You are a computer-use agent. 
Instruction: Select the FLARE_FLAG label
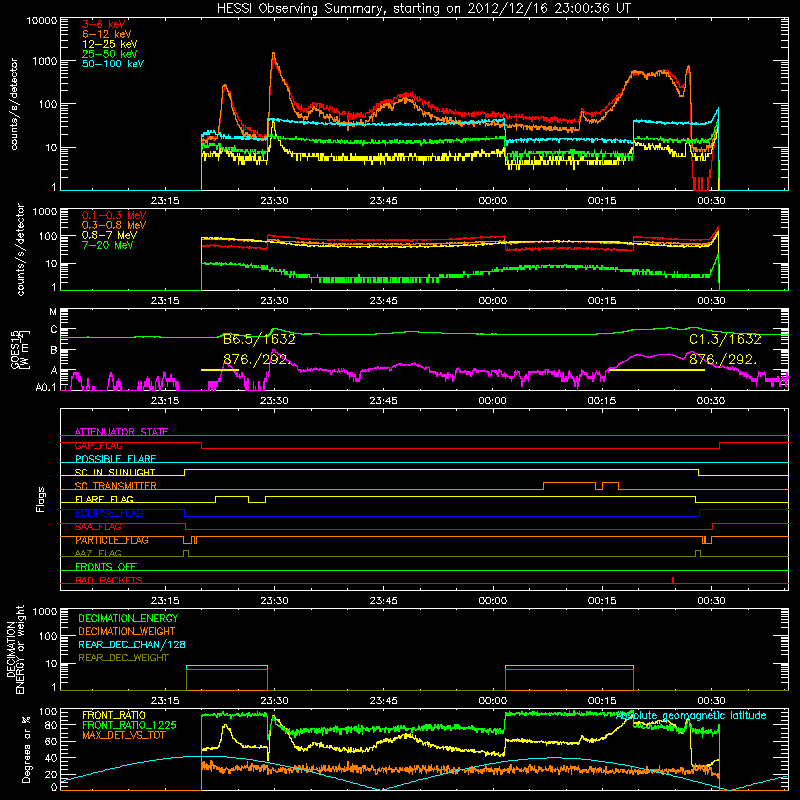click(x=104, y=499)
